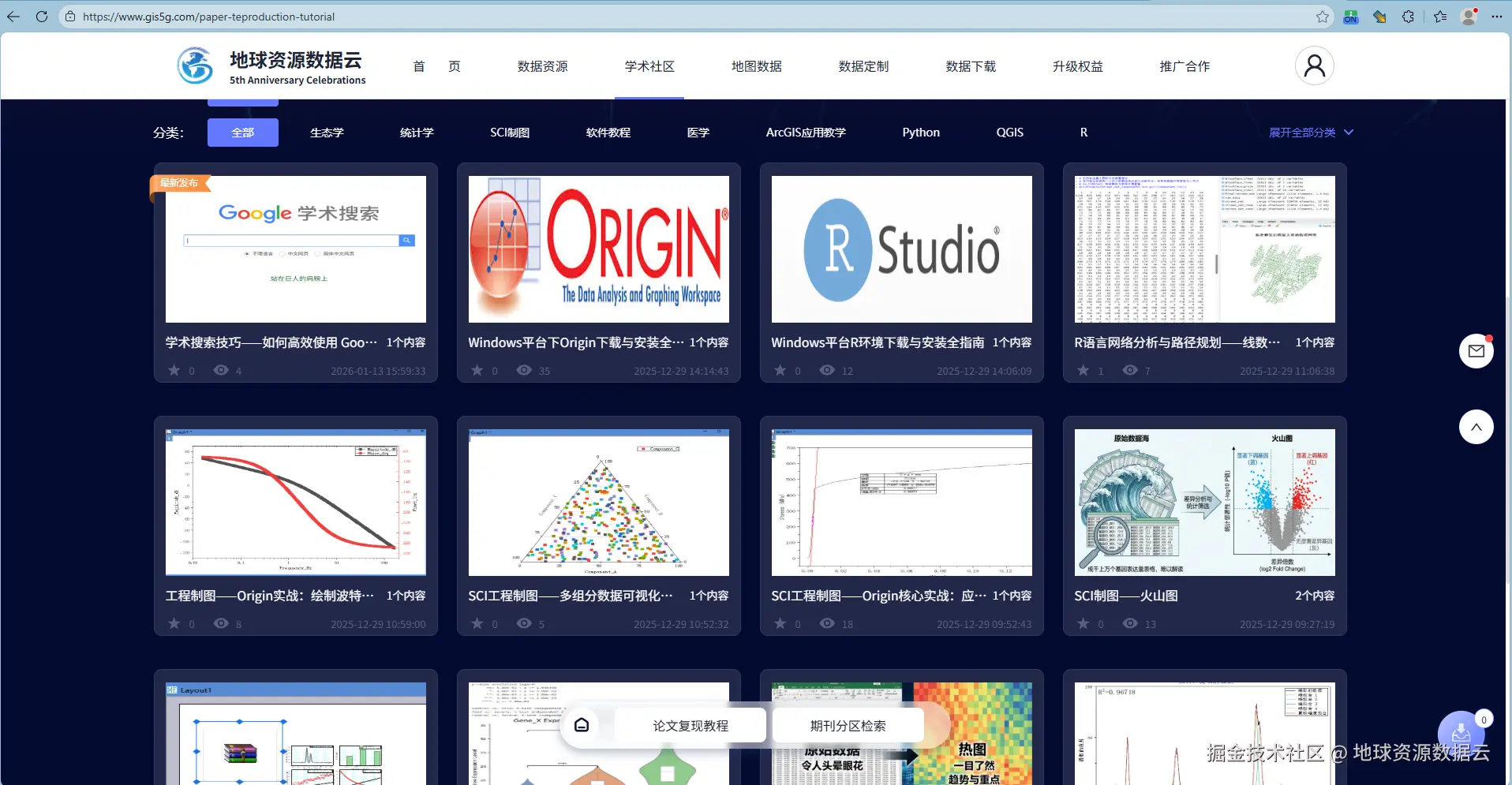Click the site info lock icon
This screenshot has width=1512, height=785.
(70, 17)
